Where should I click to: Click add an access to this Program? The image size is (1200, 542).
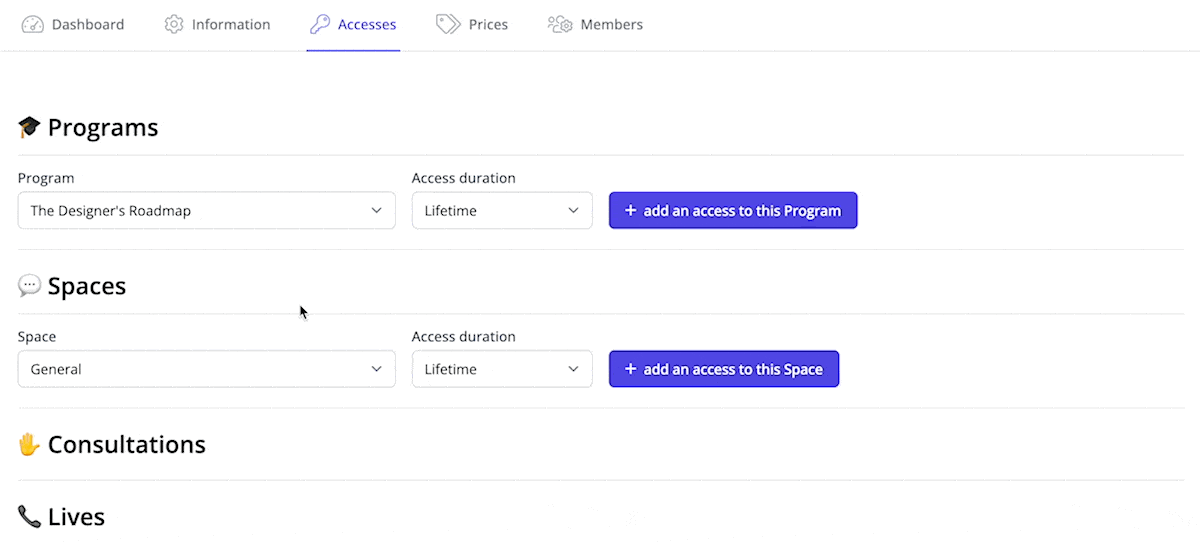733,211
